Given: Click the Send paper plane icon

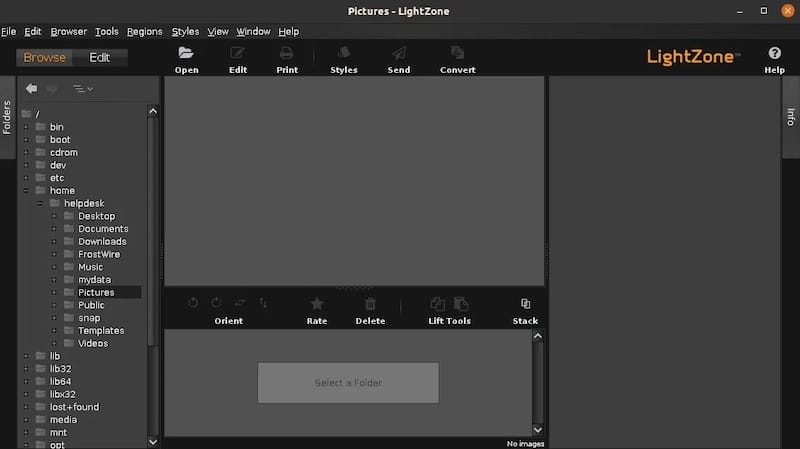Looking at the screenshot, I should coord(398,53).
